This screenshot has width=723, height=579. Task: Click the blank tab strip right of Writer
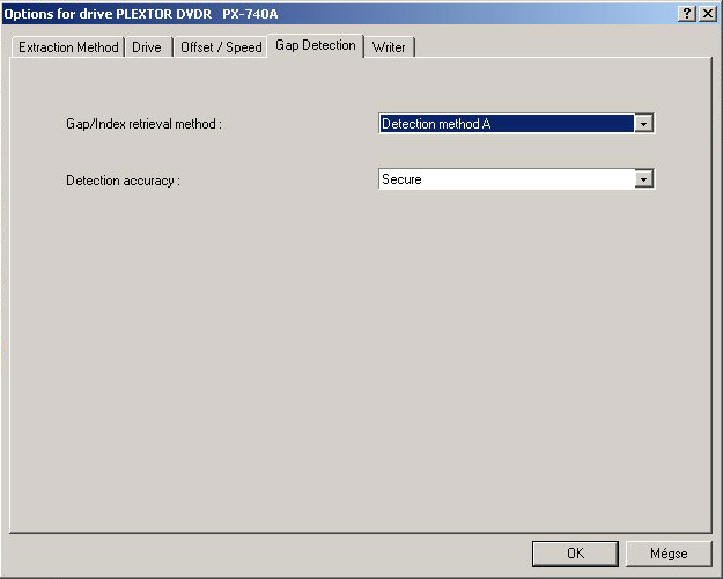(x=560, y=47)
